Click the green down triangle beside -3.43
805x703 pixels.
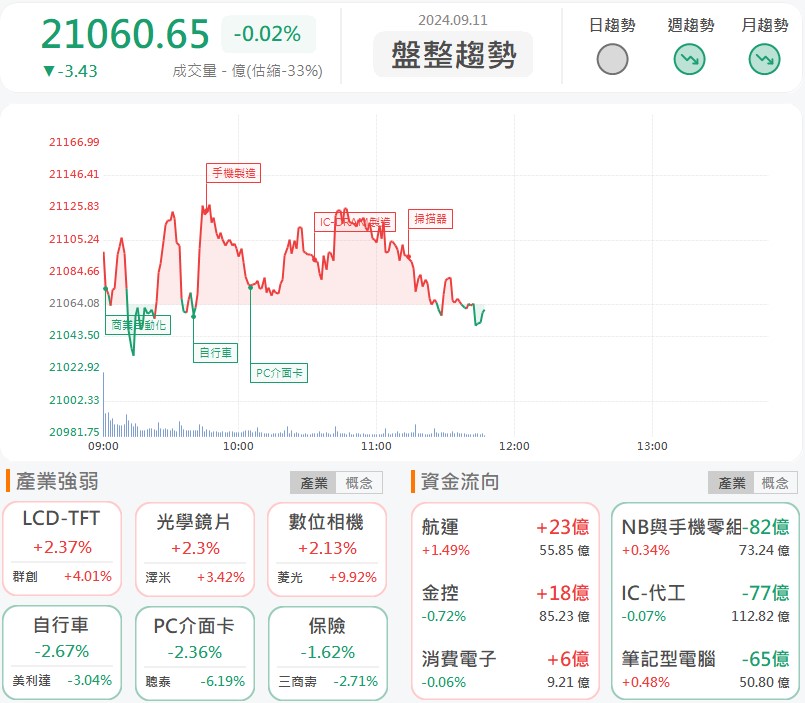tap(49, 71)
